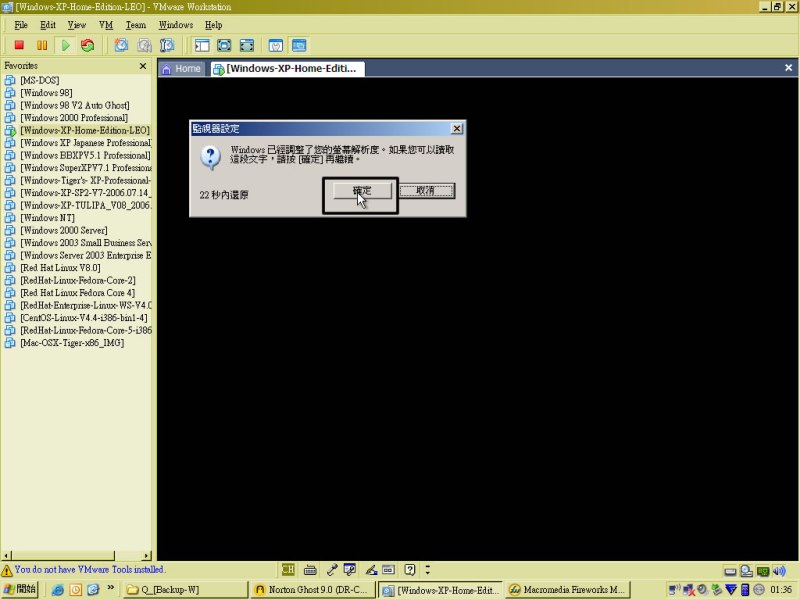
Task: Select [Windows 98 V2 Auto Ghost] favorite
Action: point(74,105)
